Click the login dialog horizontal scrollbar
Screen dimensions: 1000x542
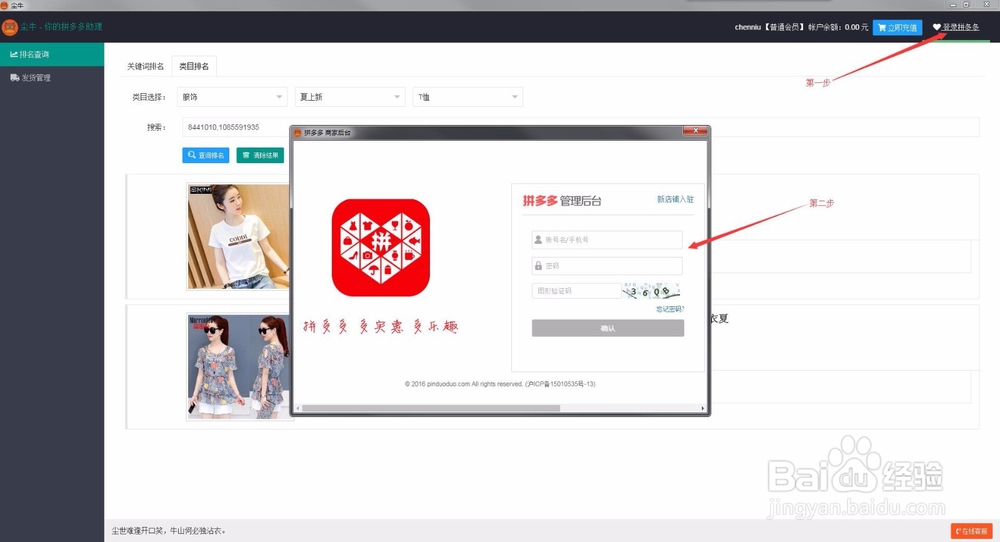[x=430, y=408]
